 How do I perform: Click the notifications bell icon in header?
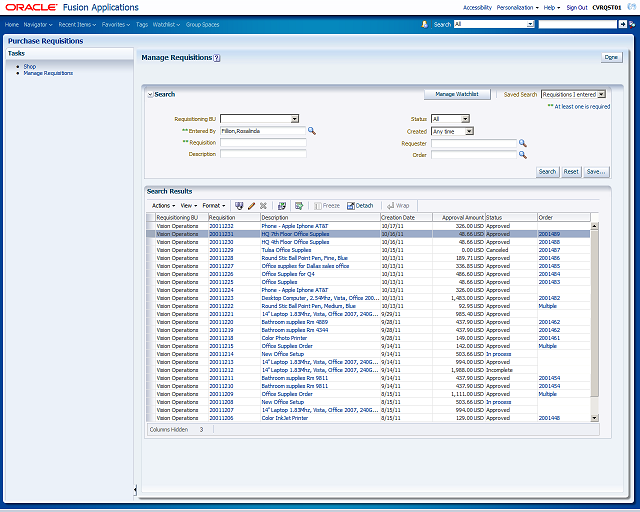[x=424, y=24]
